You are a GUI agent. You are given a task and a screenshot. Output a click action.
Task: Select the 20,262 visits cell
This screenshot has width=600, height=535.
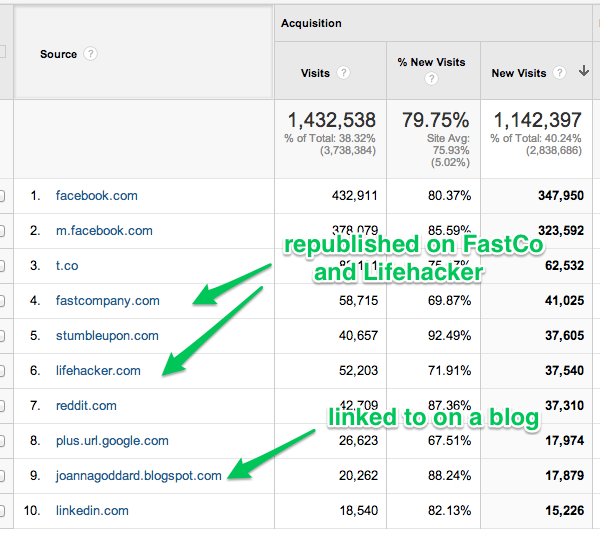coord(358,476)
